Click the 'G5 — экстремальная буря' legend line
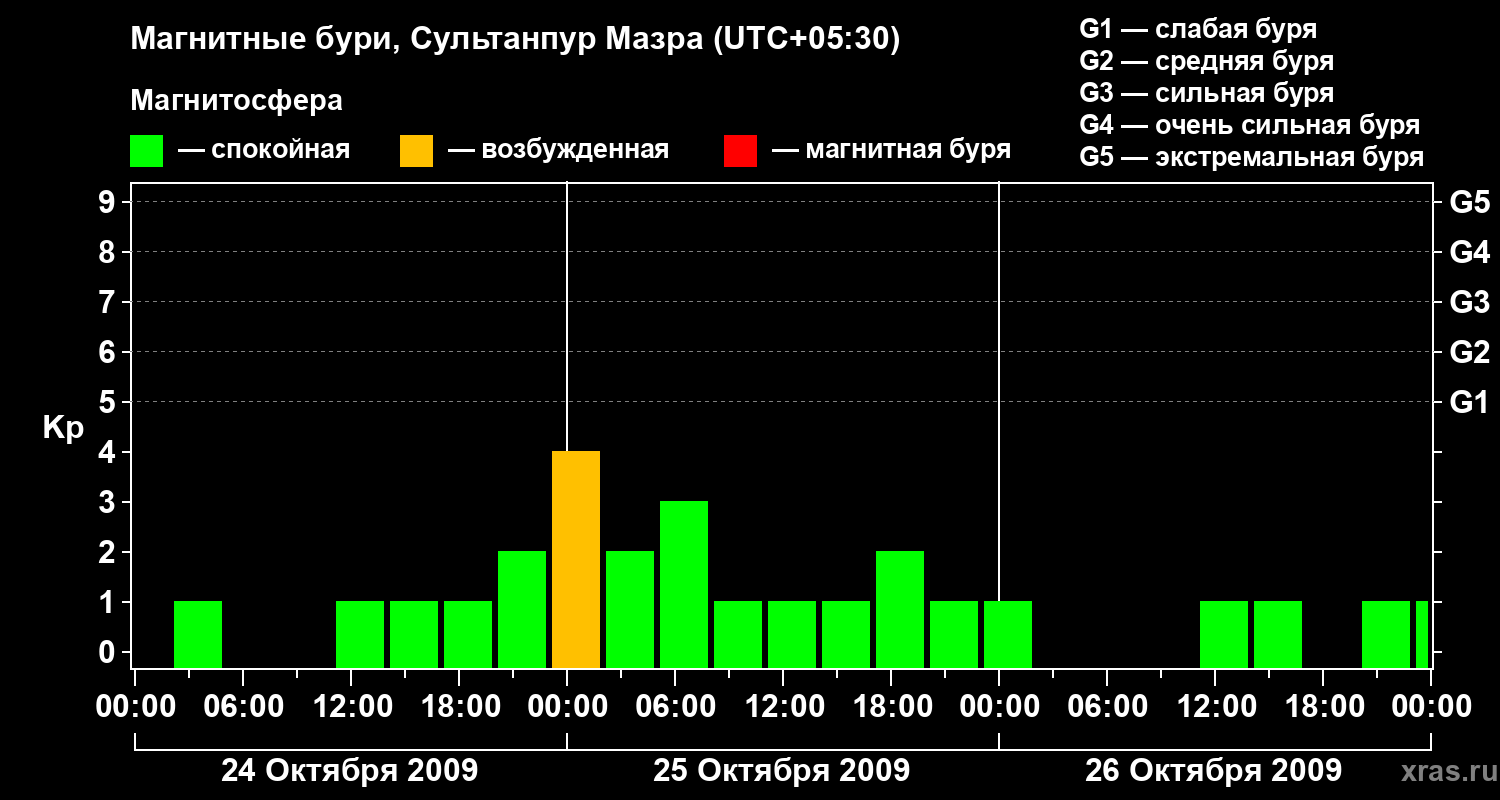This screenshot has width=1500, height=800. [x=1252, y=157]
